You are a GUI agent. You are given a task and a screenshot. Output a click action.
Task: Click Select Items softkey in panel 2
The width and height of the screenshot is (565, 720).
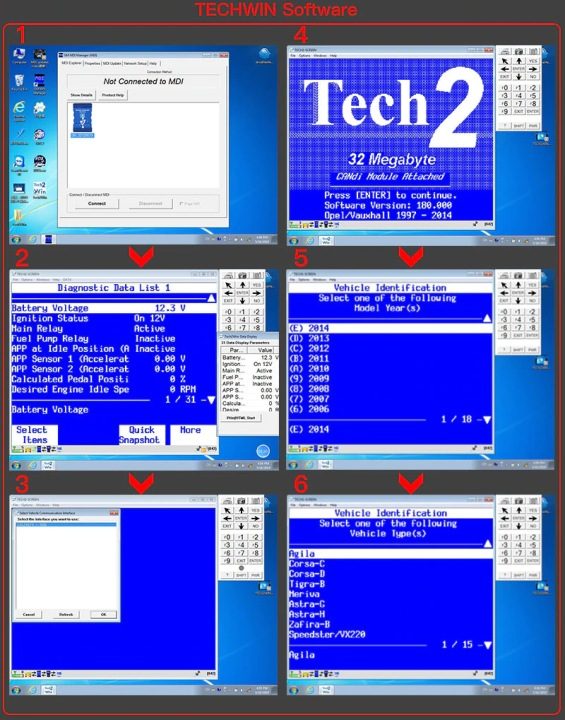[34, 435]
